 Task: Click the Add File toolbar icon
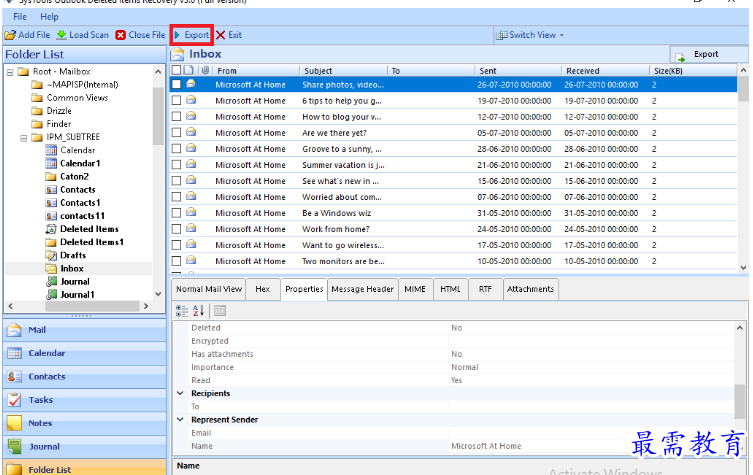[x=10, y=35]
